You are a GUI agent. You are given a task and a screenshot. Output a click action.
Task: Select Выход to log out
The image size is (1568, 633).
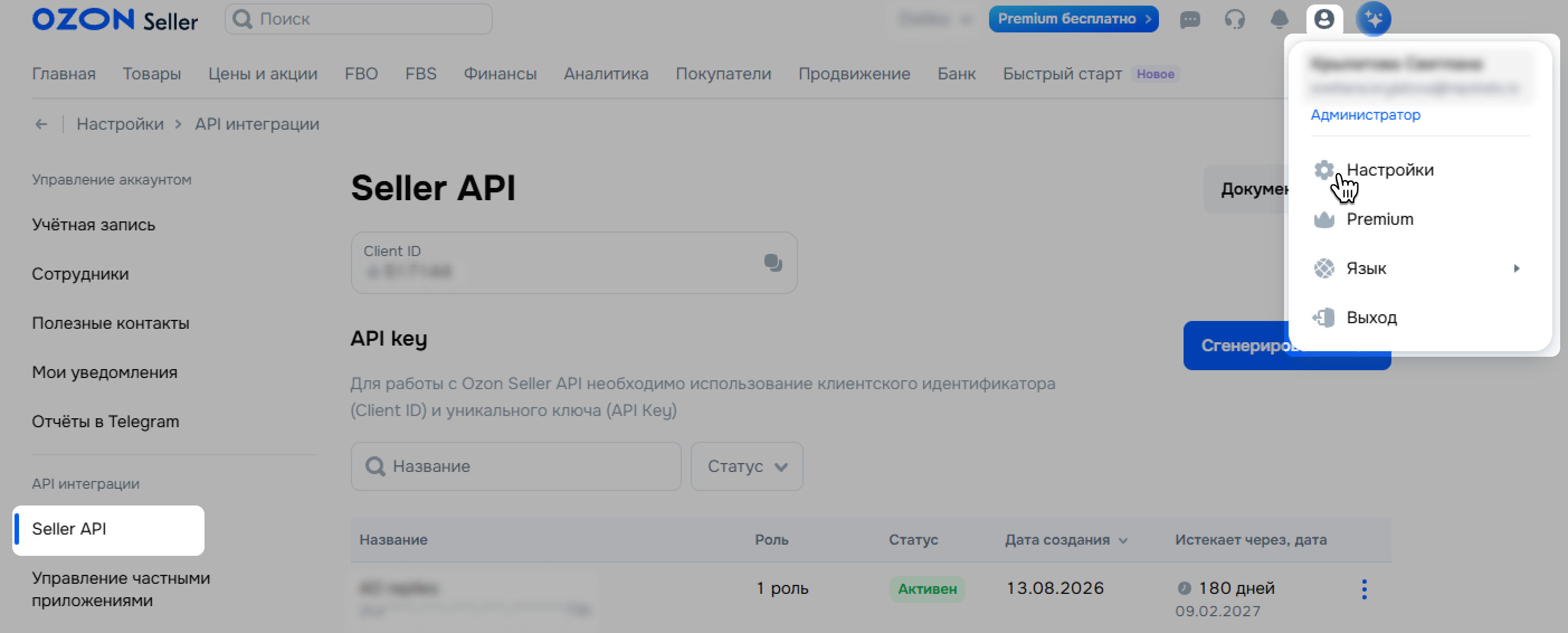tap(1371, 318)
